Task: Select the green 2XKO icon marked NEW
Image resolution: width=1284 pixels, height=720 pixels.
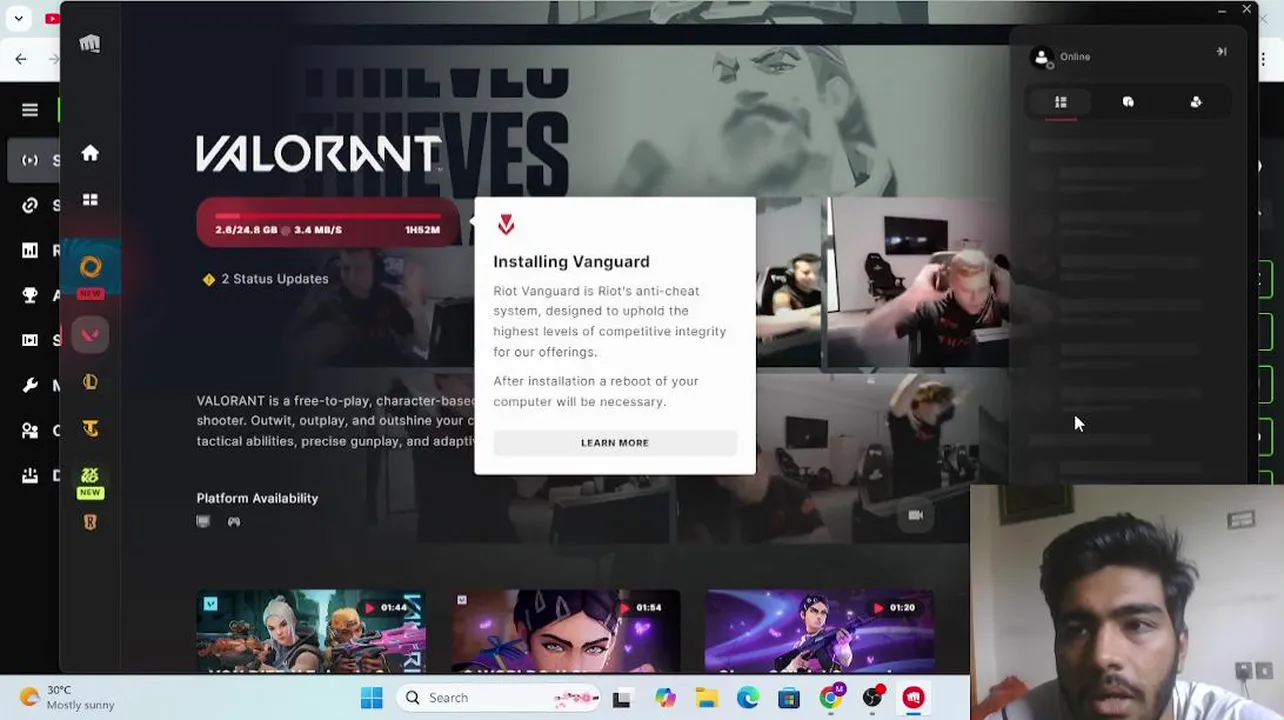Action: 90,476
